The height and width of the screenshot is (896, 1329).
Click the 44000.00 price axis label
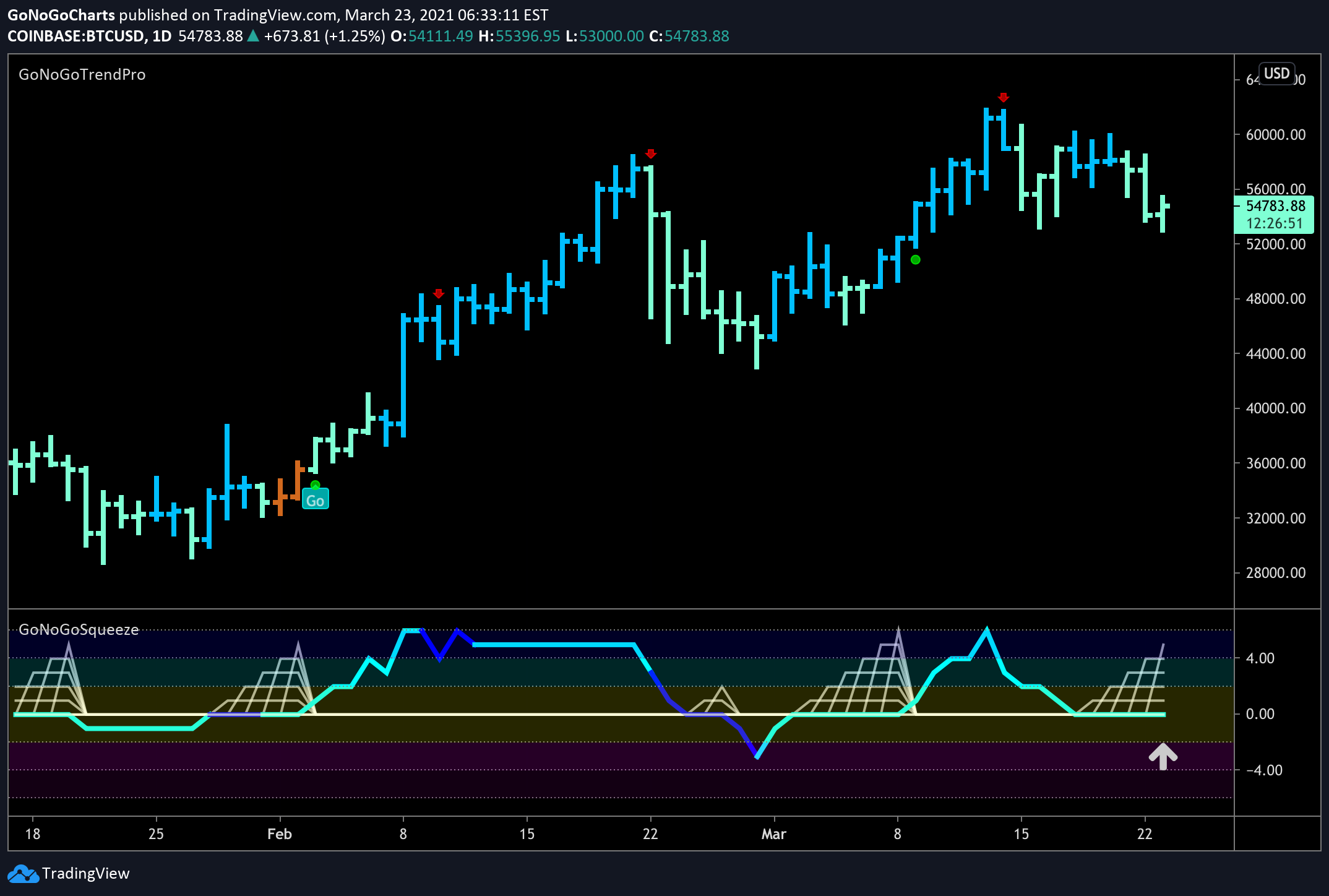(x=1276, y=354)
